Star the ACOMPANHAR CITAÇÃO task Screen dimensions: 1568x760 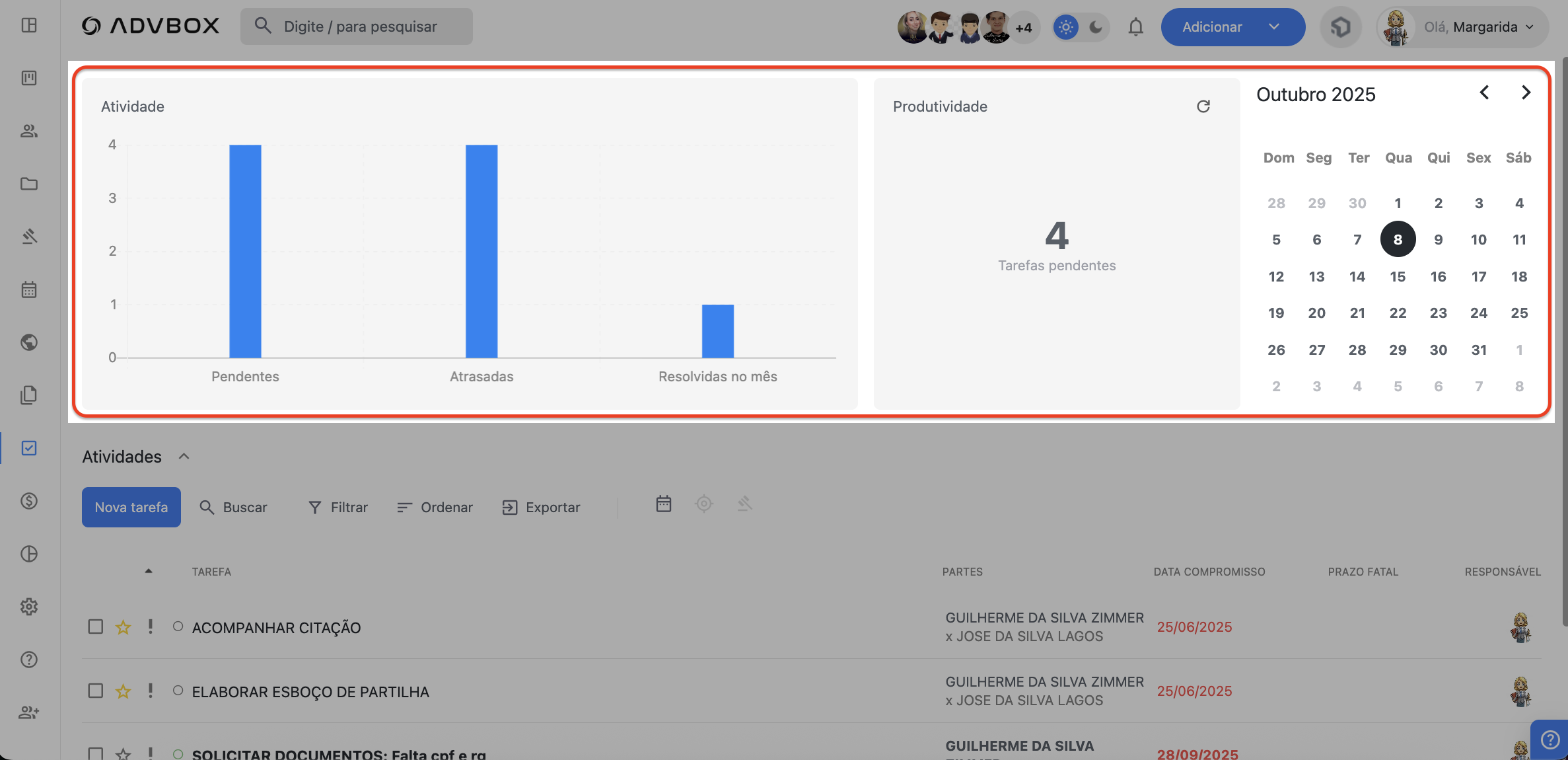coord(123,627)
